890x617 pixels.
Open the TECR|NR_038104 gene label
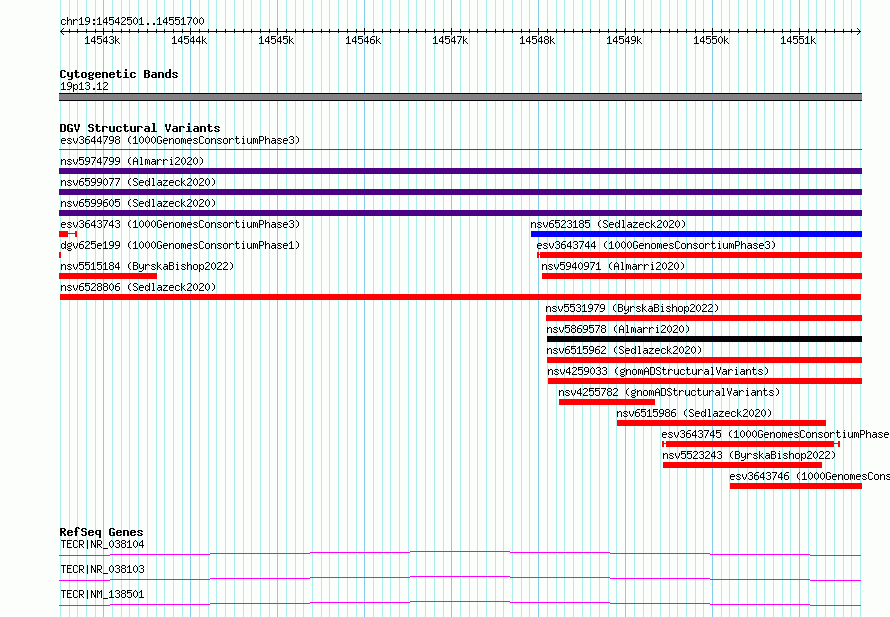(102, 544)
